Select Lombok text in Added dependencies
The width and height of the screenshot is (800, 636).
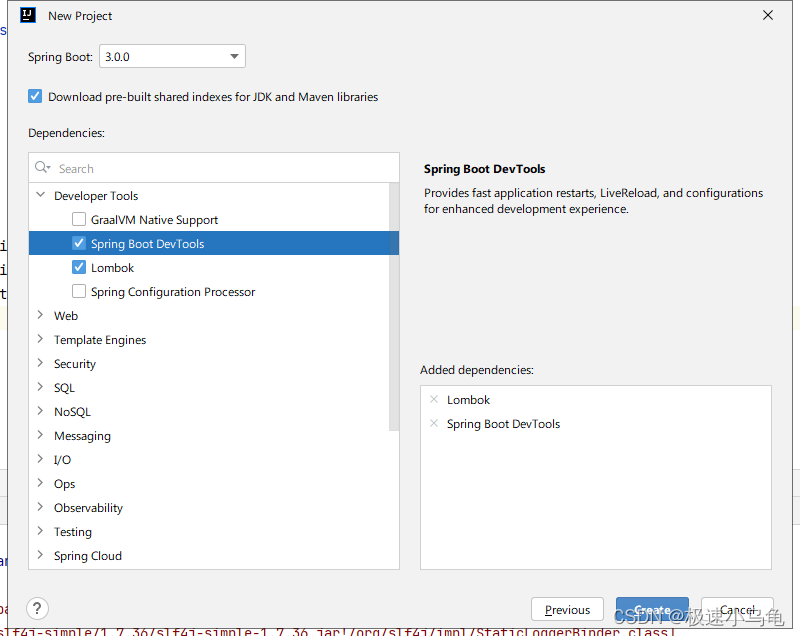pyautogui.click(x=468, y=400)
